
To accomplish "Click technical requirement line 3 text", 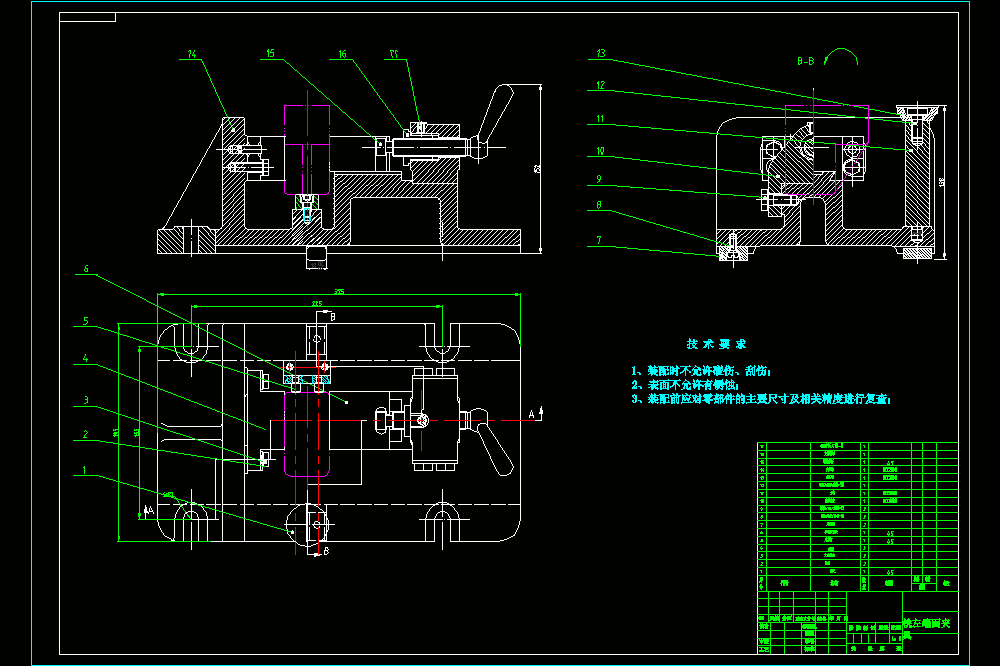I will (761, 399).
